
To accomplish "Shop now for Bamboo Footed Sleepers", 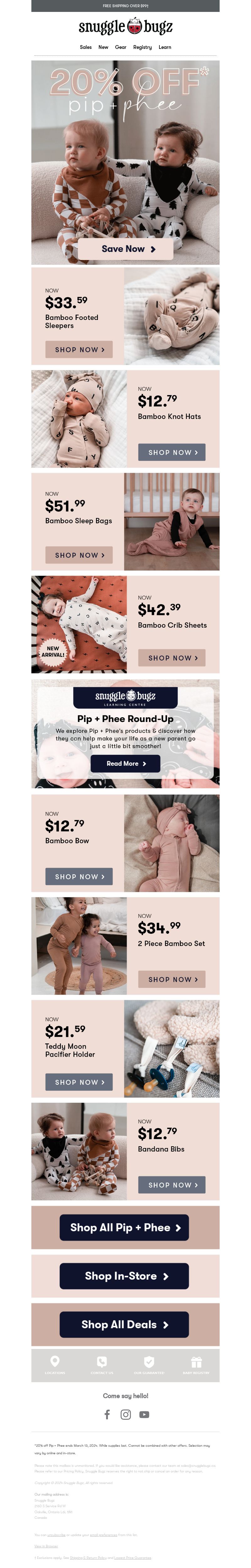I will [79, 349].
